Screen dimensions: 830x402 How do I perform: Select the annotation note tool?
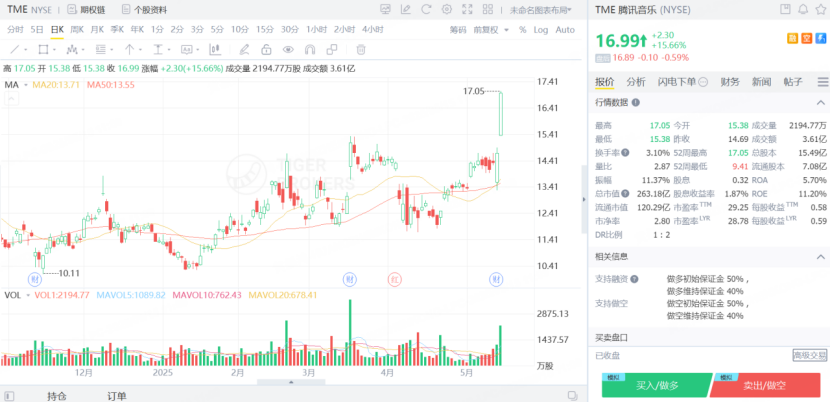[x=186, y=50]
